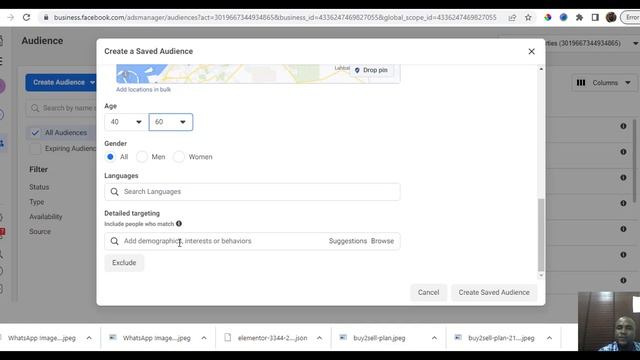Open the Source filter

pos(40,231)
